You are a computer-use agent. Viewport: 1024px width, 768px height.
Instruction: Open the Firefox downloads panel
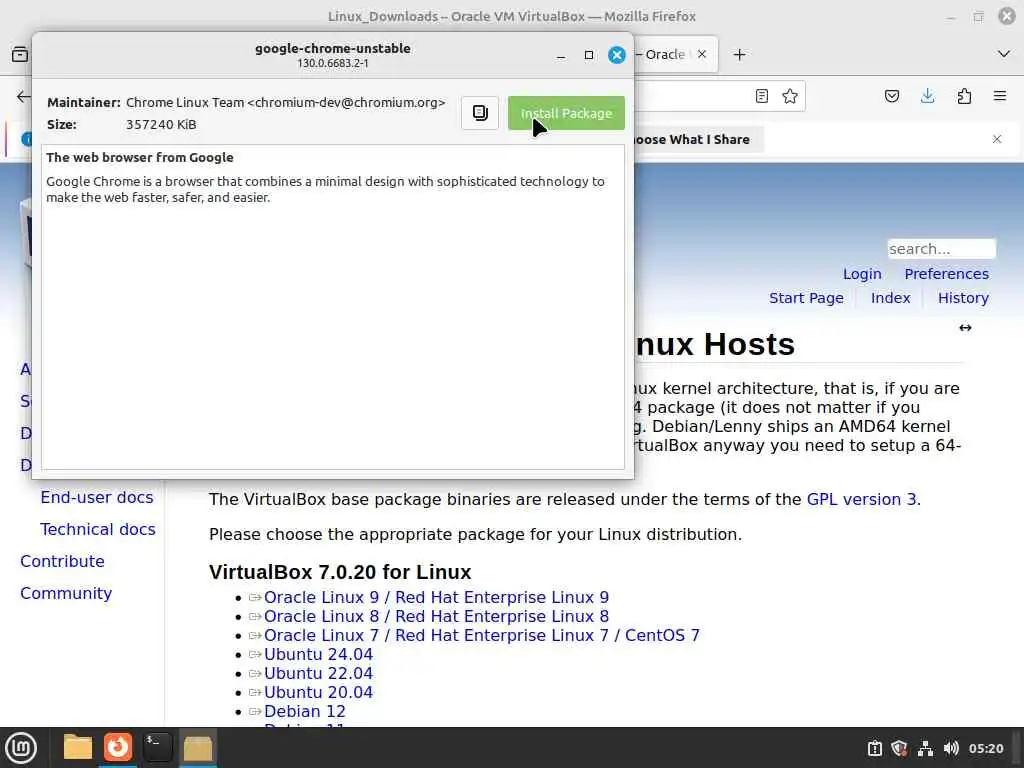(927, 96)
